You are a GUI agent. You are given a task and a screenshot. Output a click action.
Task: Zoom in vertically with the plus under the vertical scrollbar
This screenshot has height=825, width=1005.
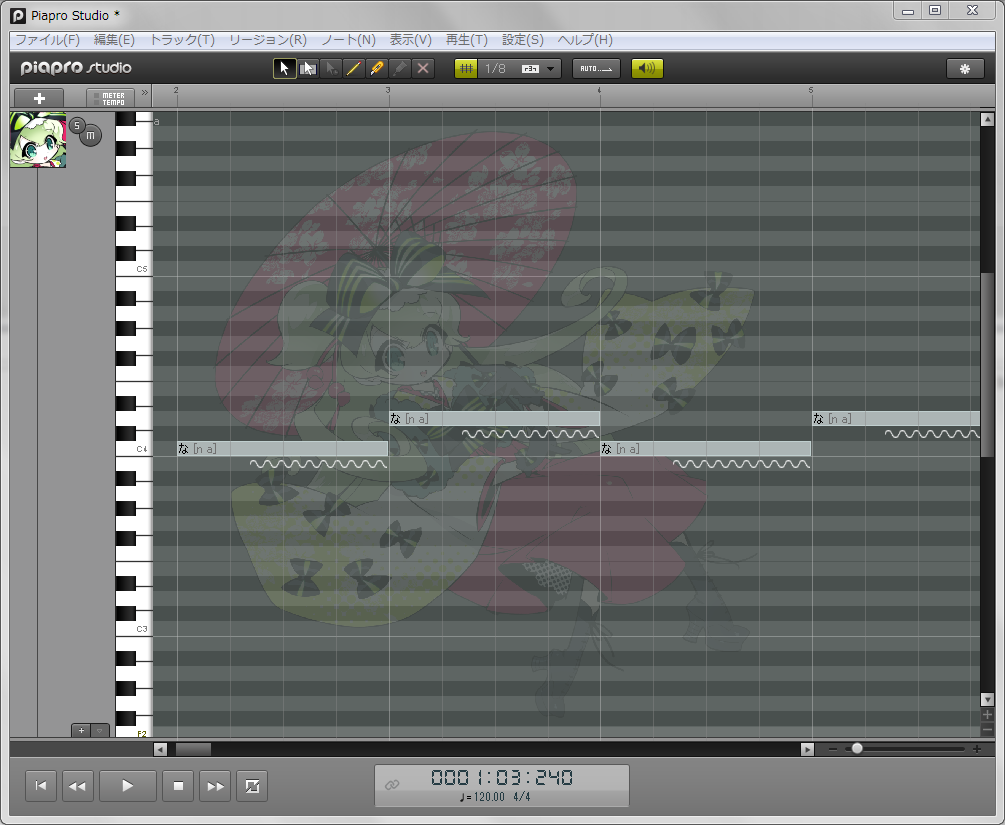(987, 715)
